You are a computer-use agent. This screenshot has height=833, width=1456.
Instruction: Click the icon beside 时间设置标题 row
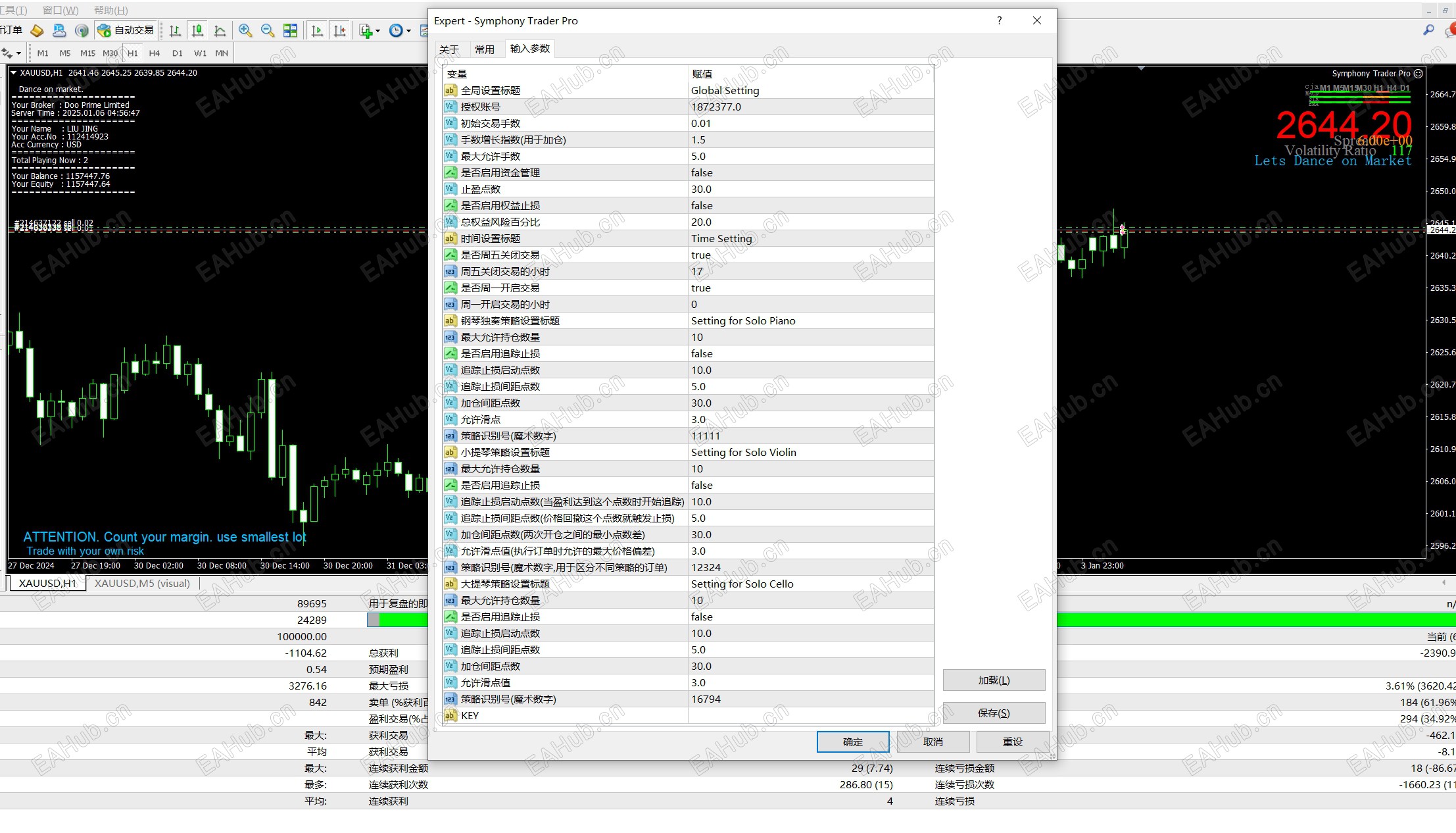click(450, 238)
